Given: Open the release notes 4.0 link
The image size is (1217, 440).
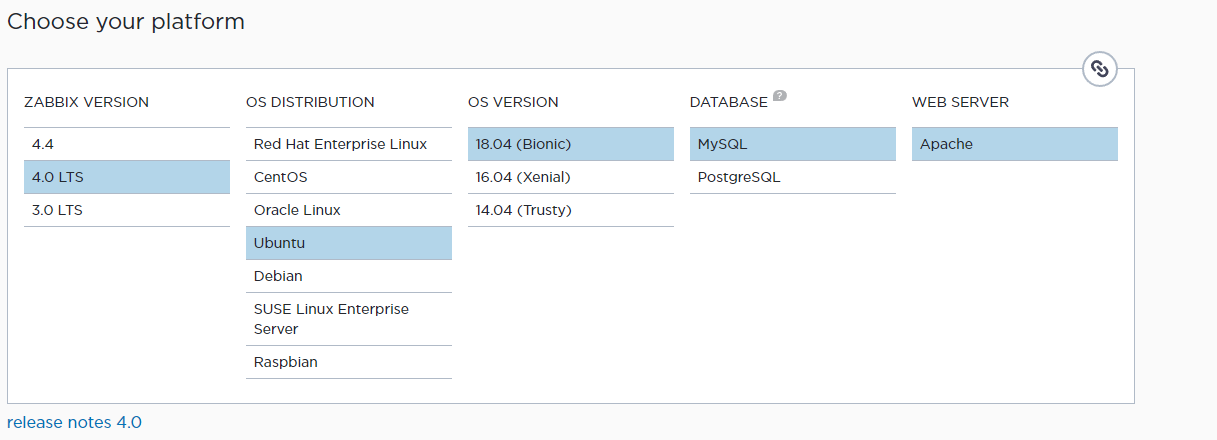Looking at the screenshot, I should (x=74, y=422).
